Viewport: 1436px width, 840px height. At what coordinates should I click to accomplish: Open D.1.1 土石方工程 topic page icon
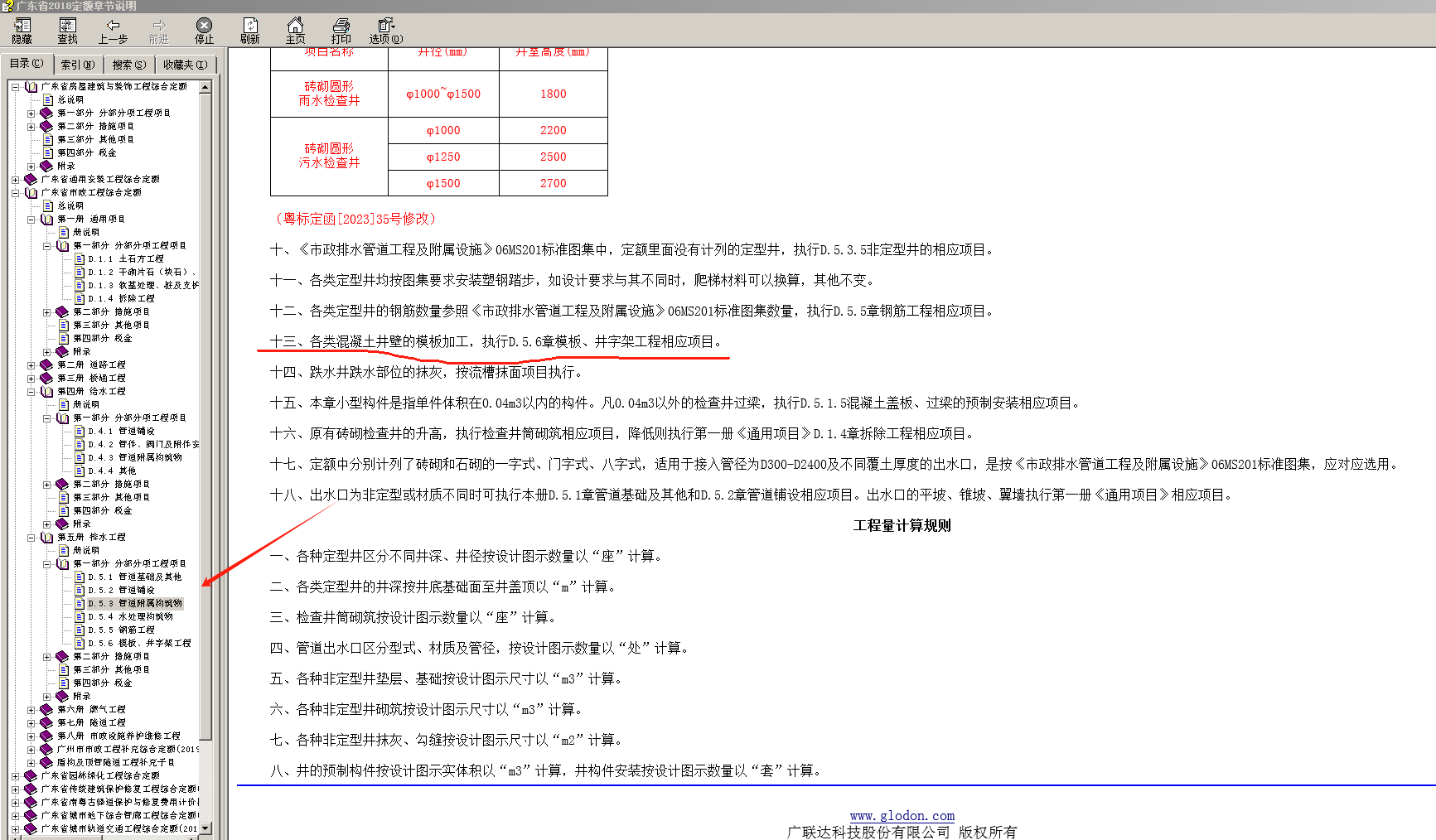point(80,258)
